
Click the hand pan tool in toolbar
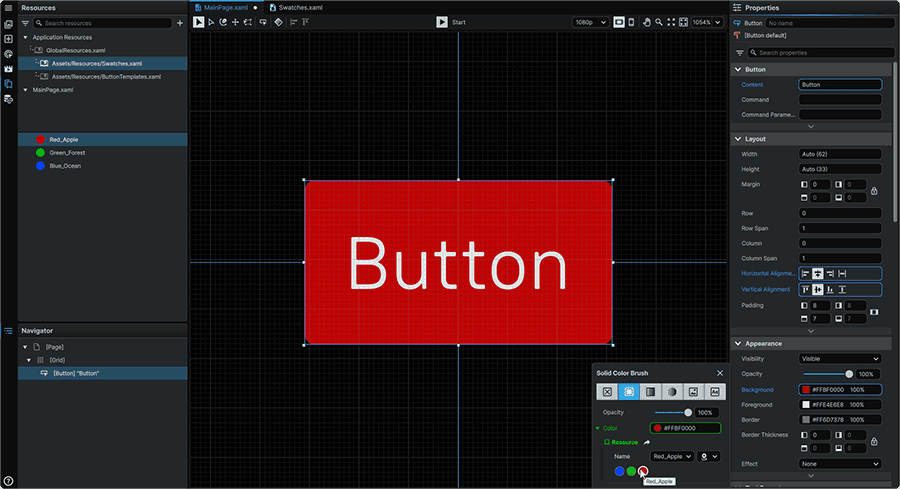(x=647, y=22)
